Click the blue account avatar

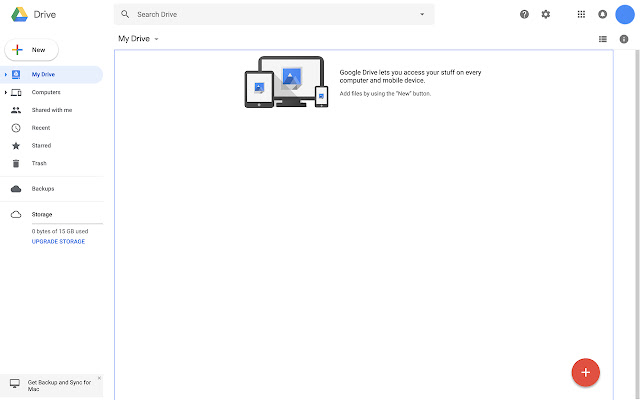pos(625,15)
